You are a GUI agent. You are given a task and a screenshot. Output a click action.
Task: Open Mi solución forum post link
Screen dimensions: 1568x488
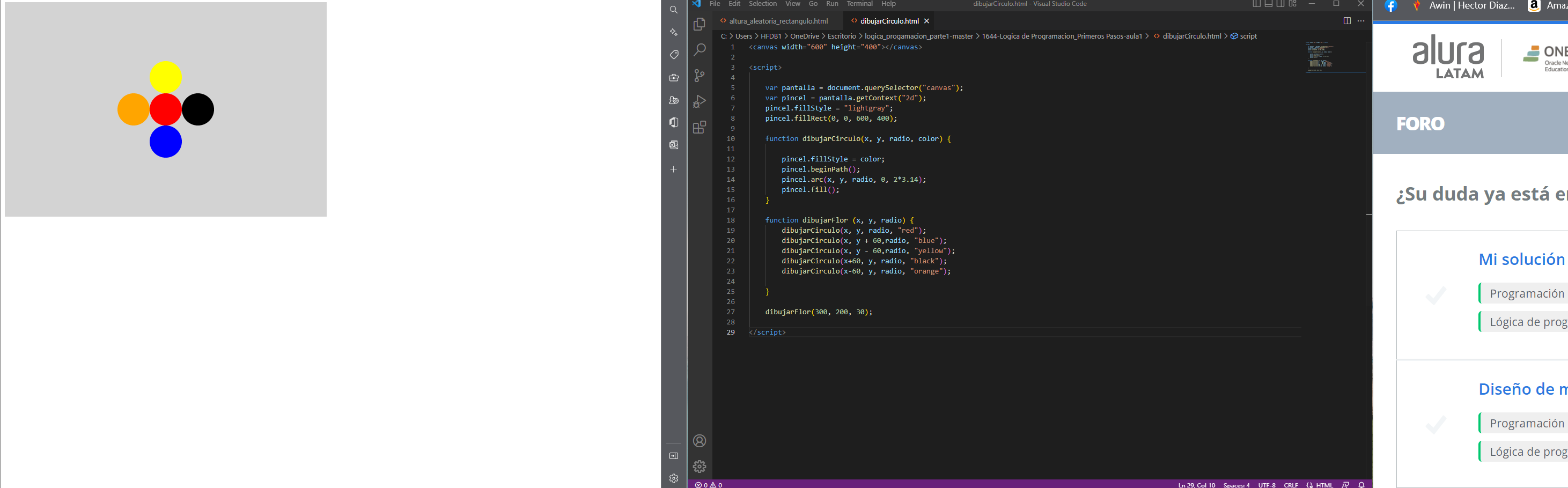pos(1522,259)
